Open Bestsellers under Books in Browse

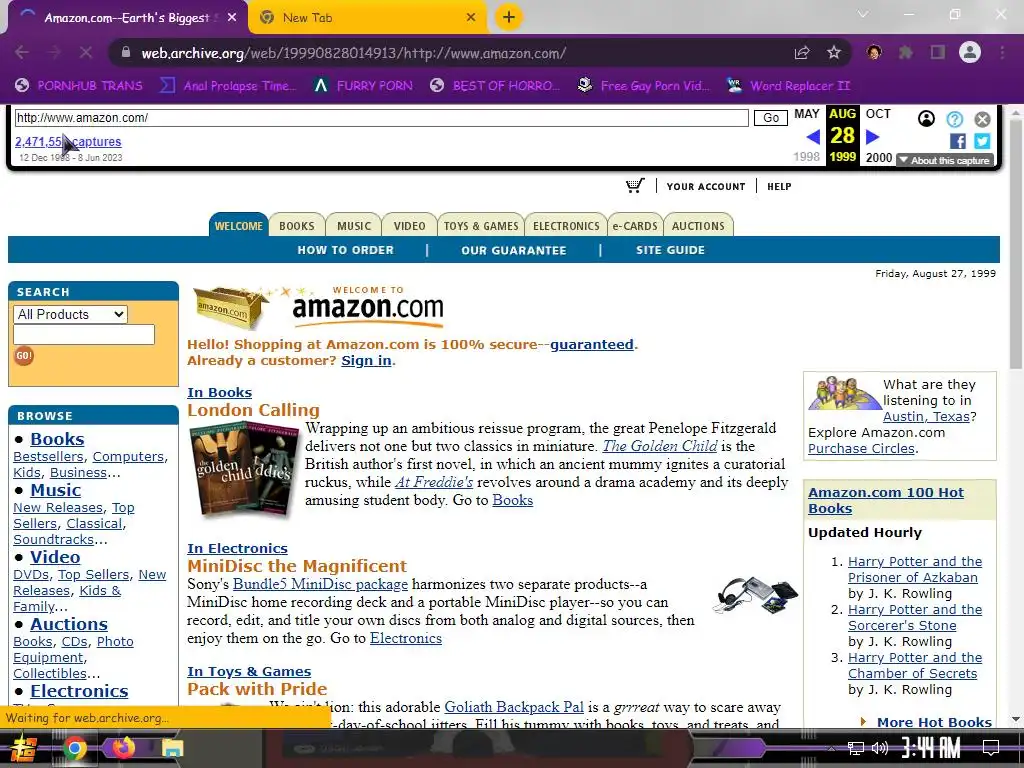[48, 456]
